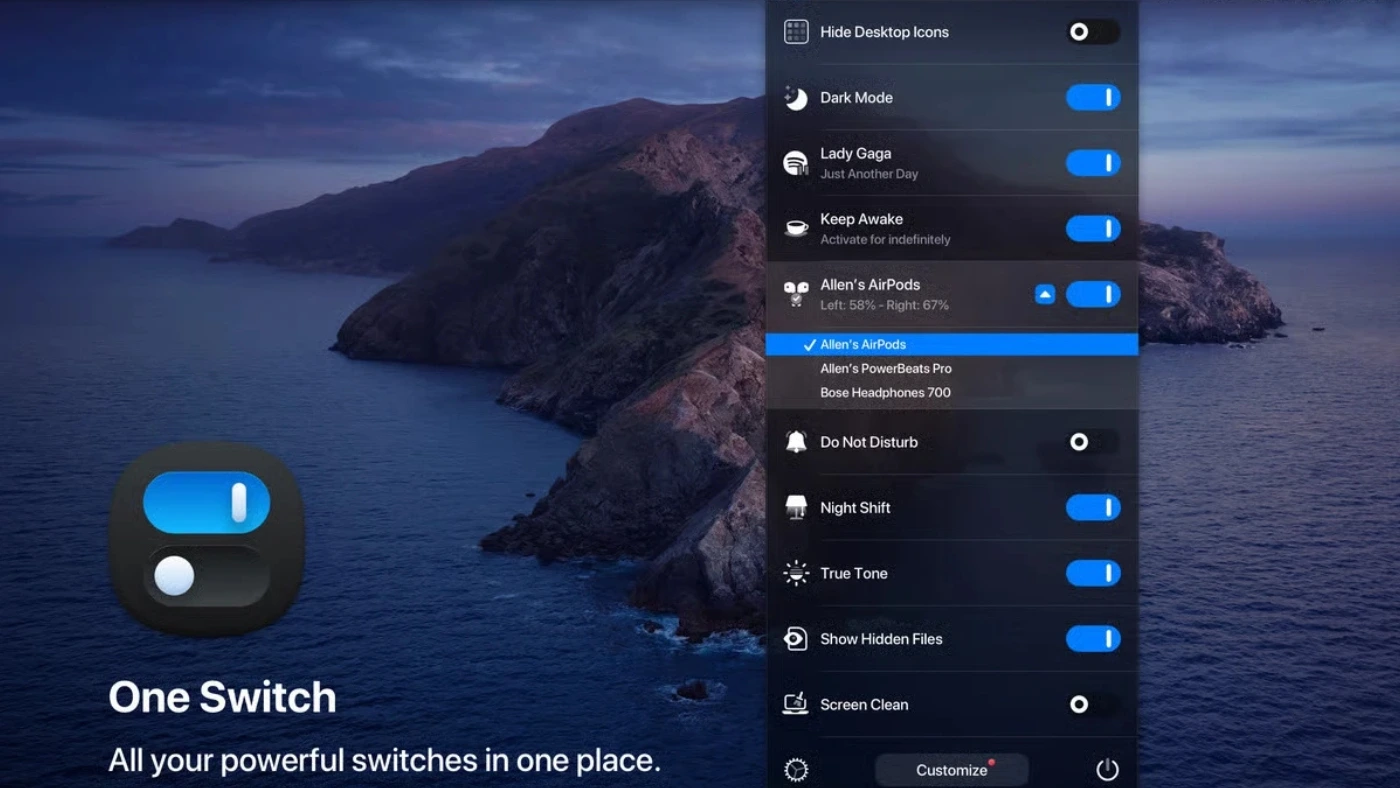Click the Keep Awake coffee cup icon
The image size is (1400, 788).
pos(796,228)
